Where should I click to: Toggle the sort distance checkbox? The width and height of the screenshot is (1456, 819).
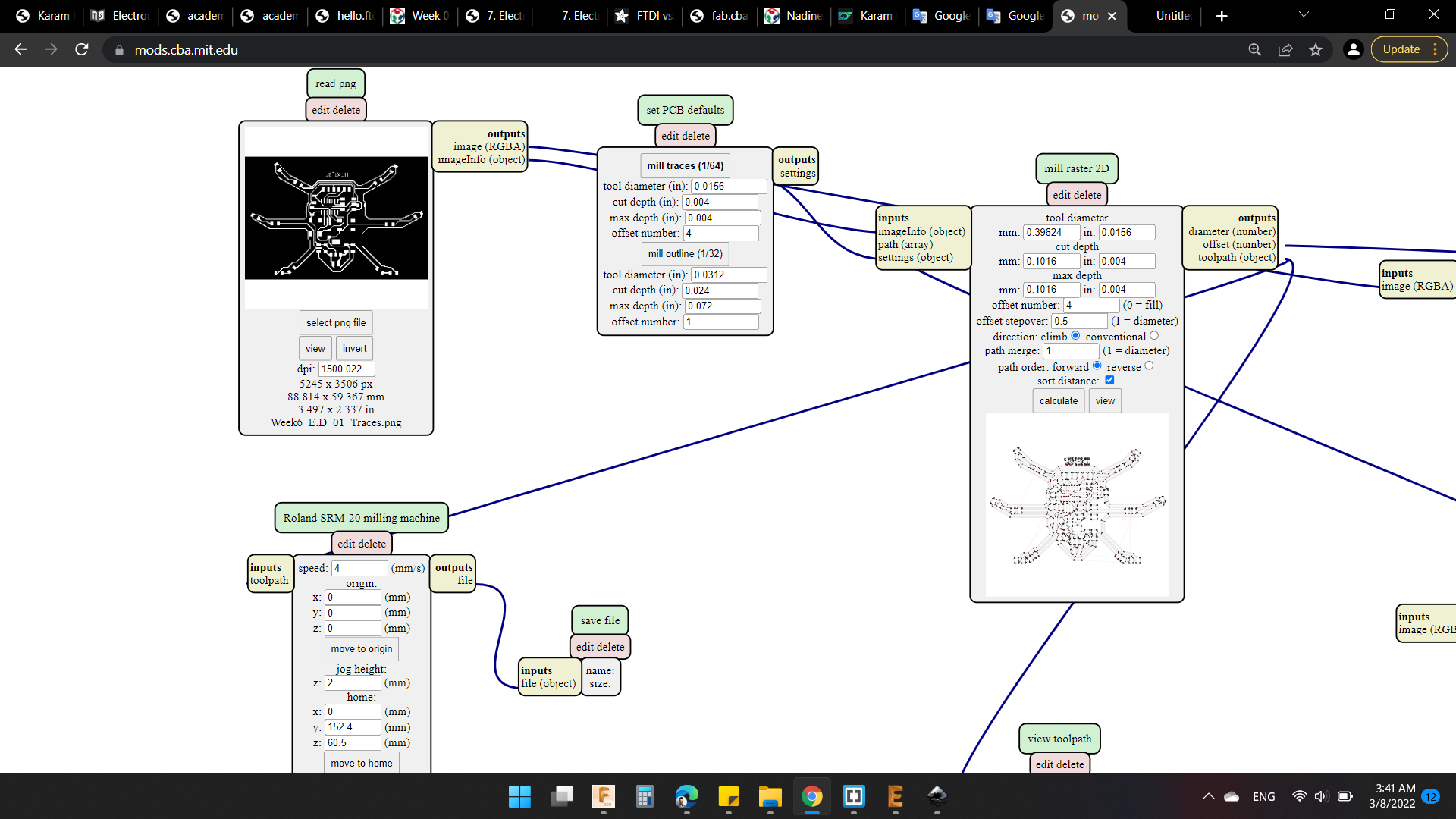point(1109,380)
